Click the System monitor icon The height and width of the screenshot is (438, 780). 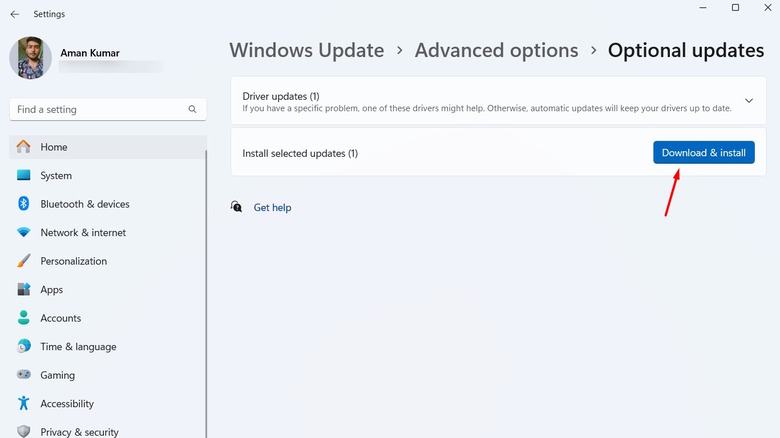[x=24, y=175]
